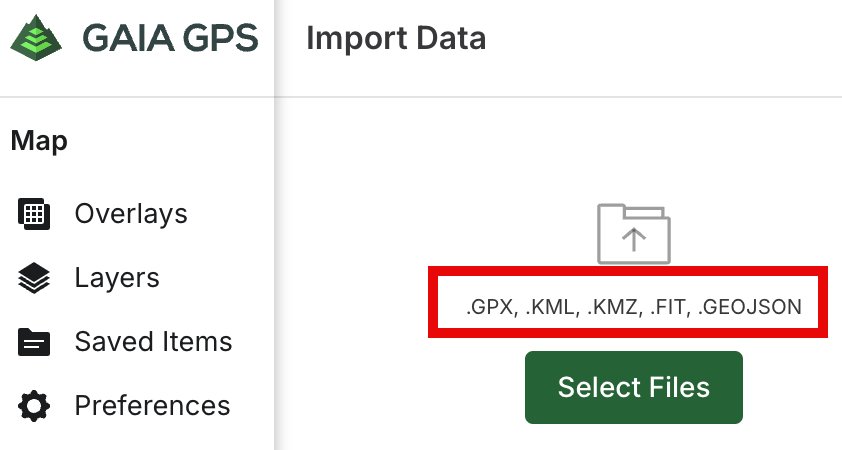Click the Map section header
842x450 pixels.
(x=39, y=141)
